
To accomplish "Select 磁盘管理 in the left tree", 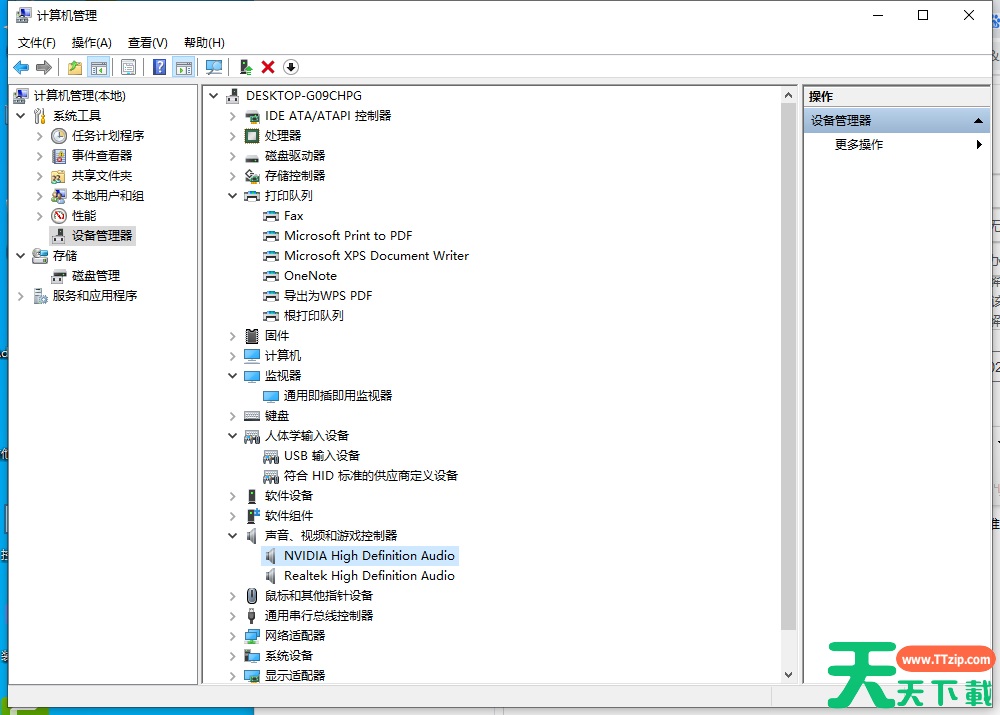I will click(95, 276).
